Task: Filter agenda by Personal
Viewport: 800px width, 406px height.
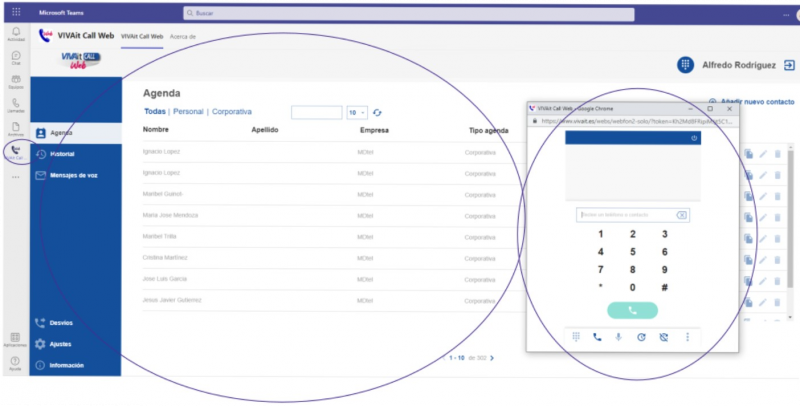Action: (188, 112)
